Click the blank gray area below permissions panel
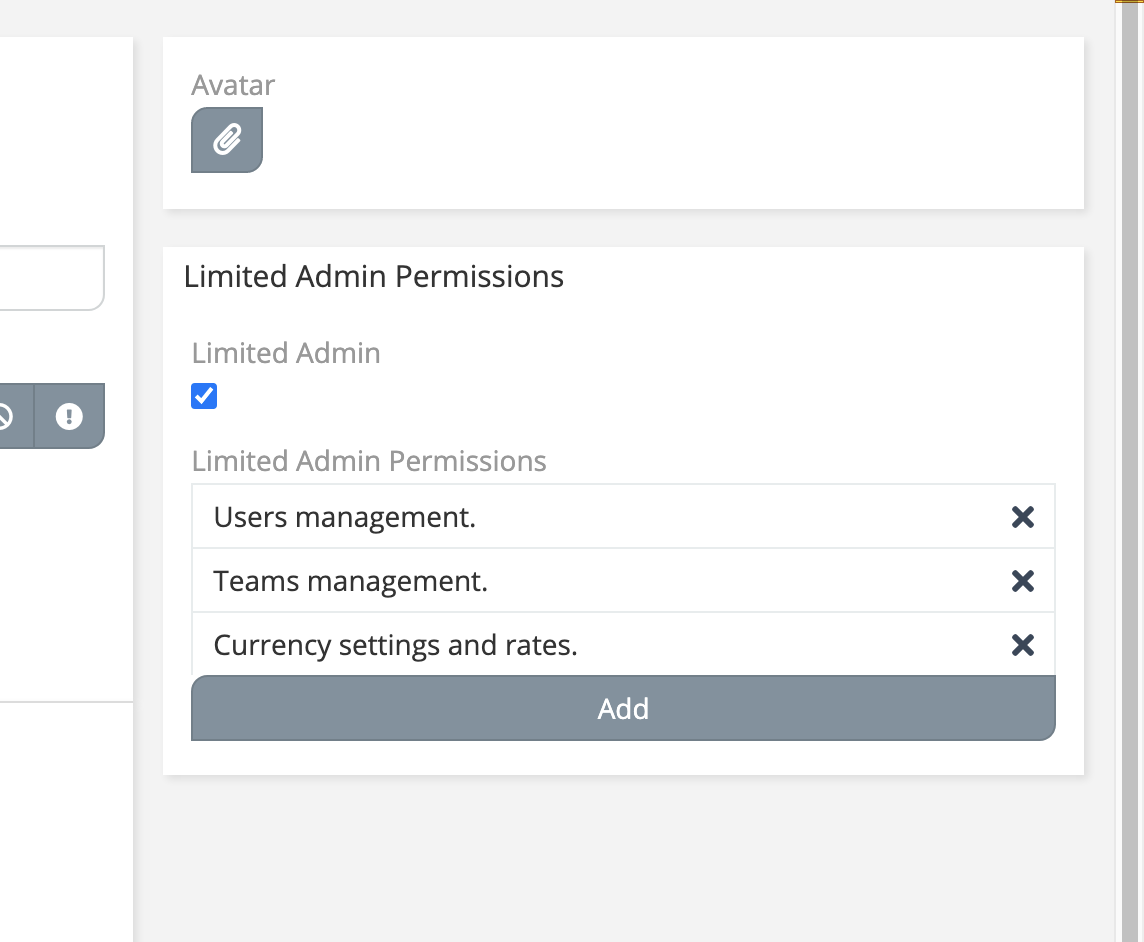The image size is (1144, 942). coord(620,860)
